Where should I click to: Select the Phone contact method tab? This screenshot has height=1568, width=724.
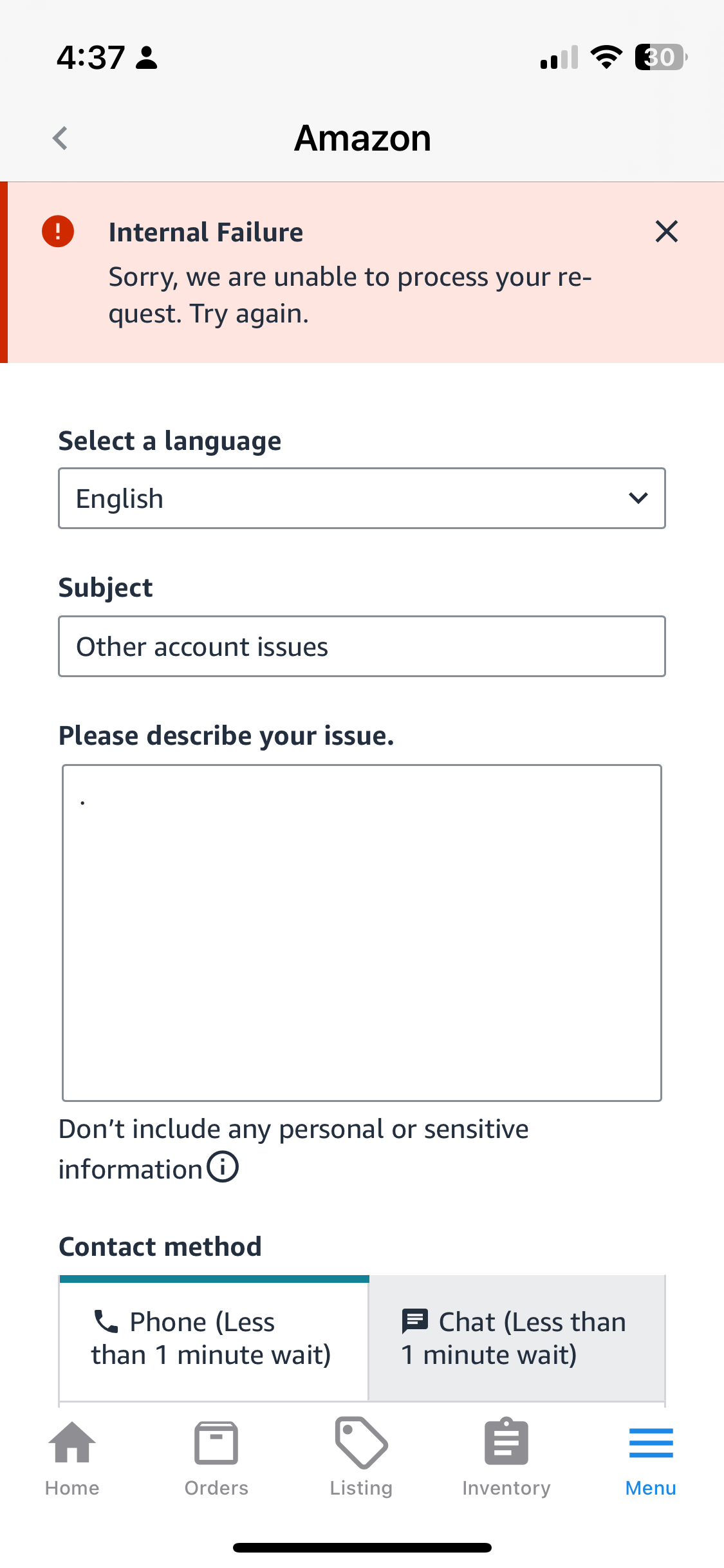(214, 1338)
